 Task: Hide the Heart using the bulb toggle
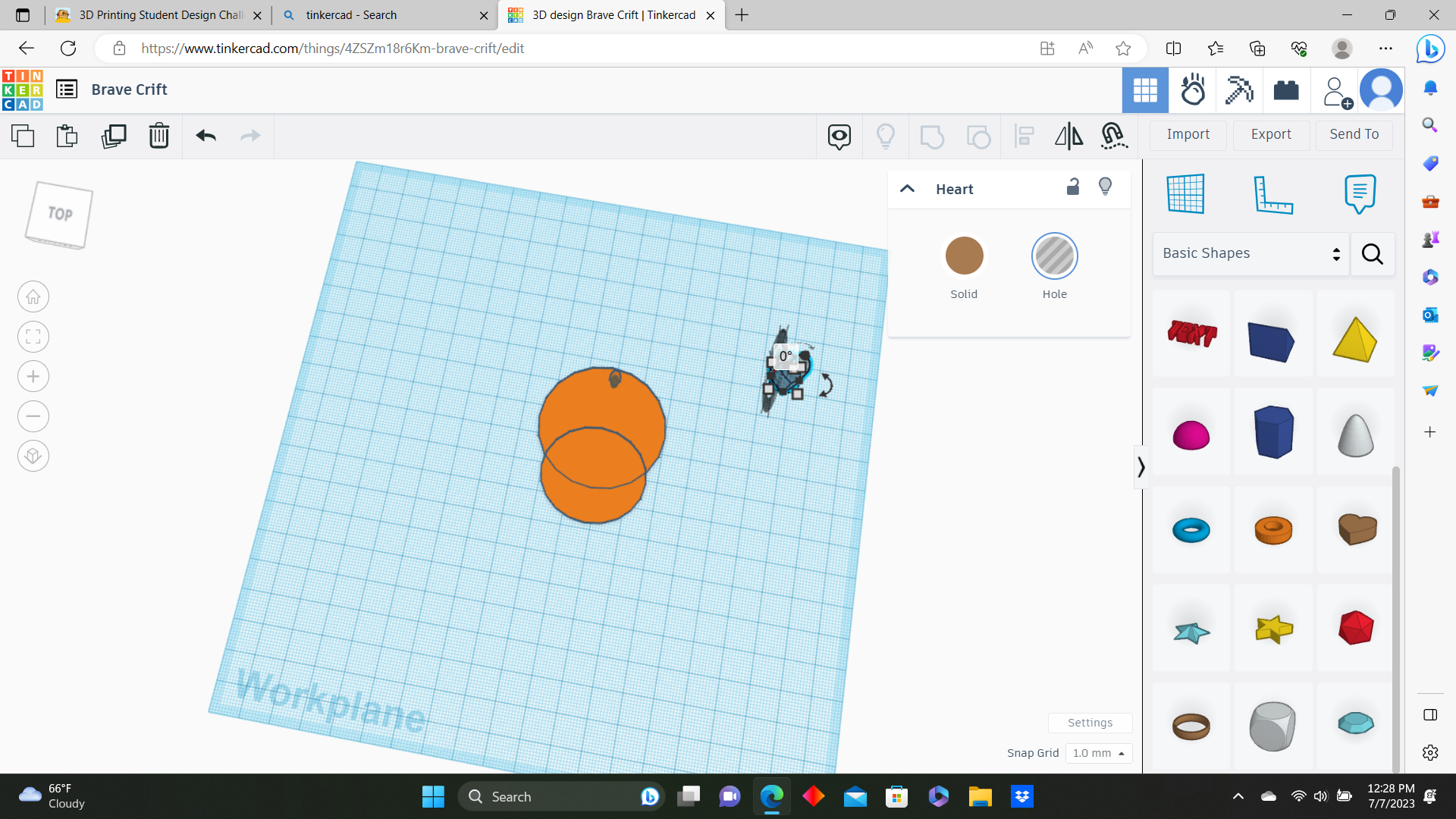[x=1106, y=187]
